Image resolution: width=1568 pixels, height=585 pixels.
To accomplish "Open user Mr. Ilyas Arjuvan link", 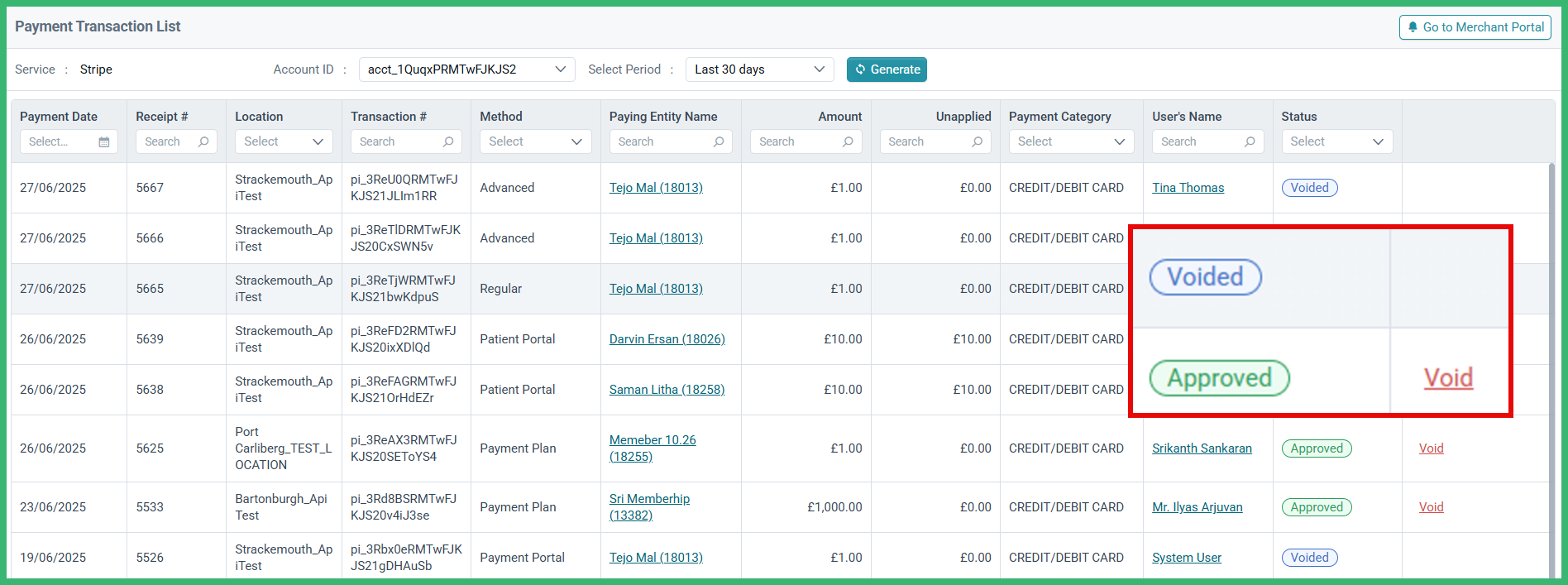I will (x=1197, y=507).
